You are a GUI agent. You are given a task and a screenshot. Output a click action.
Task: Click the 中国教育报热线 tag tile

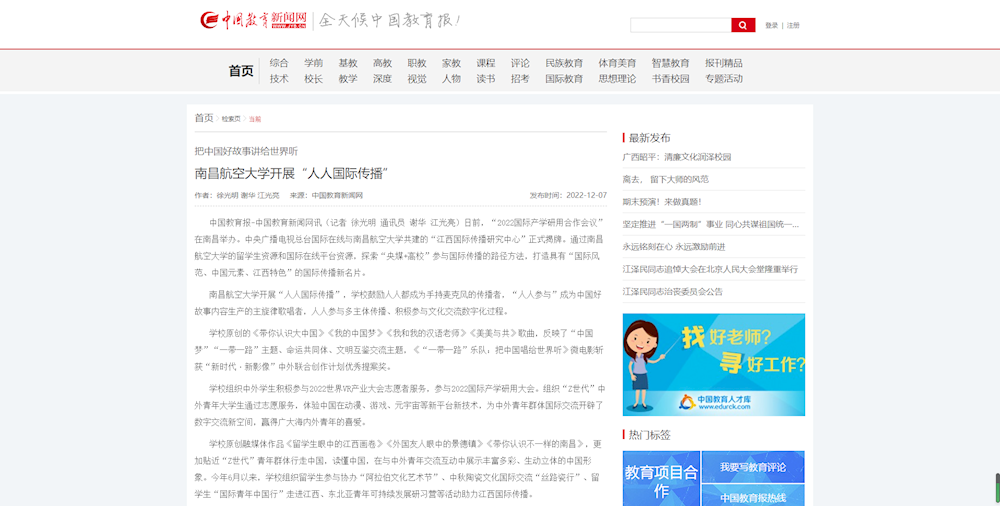pyautogui.click(x=753, y=497)
